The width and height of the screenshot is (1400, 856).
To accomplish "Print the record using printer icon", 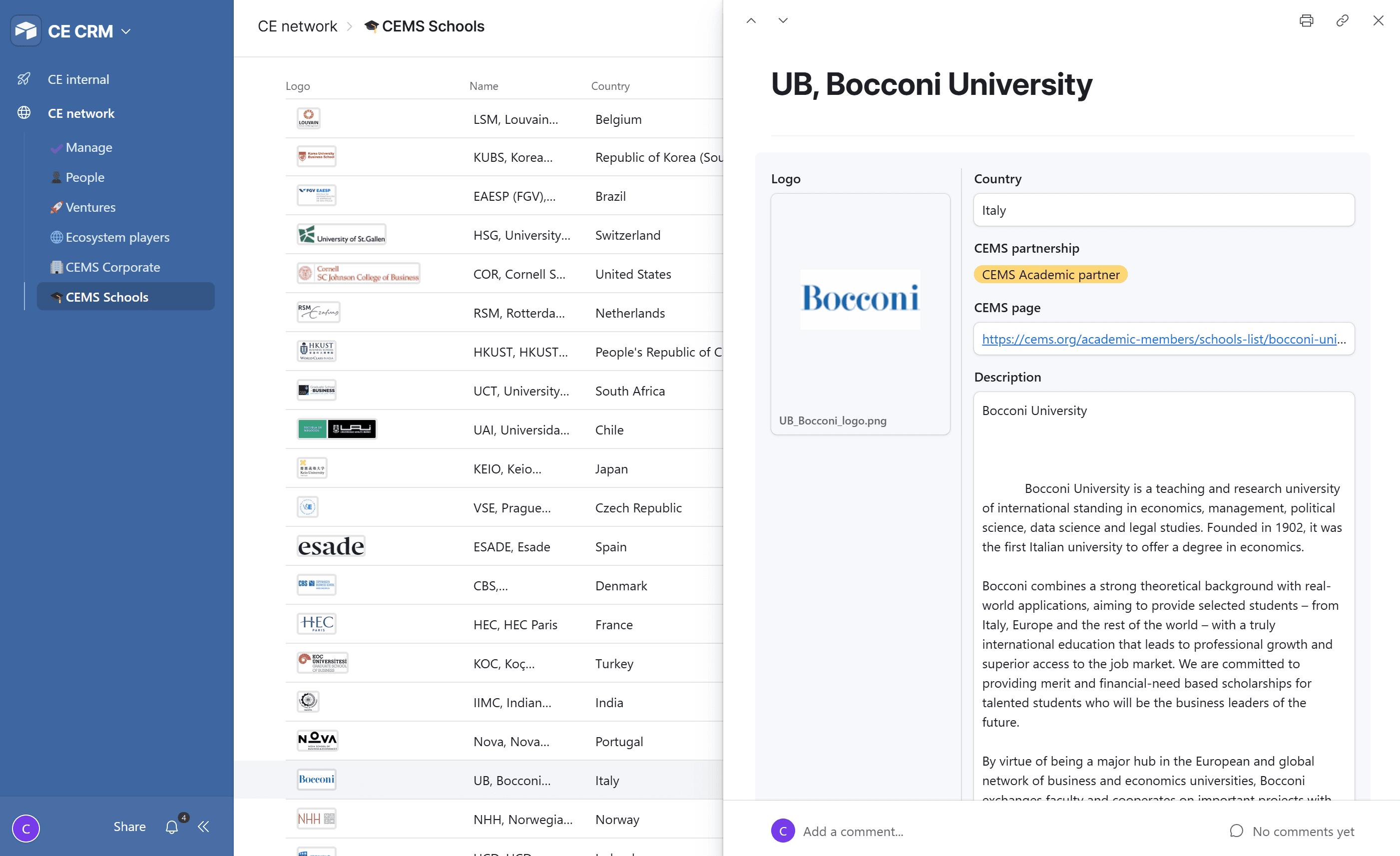I will coord(1306,20).
